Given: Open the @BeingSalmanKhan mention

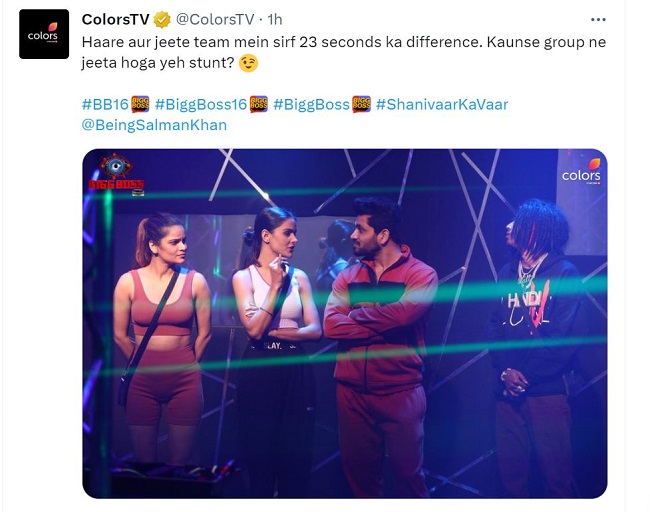Looking at the screenshot, I should [154, 125].
